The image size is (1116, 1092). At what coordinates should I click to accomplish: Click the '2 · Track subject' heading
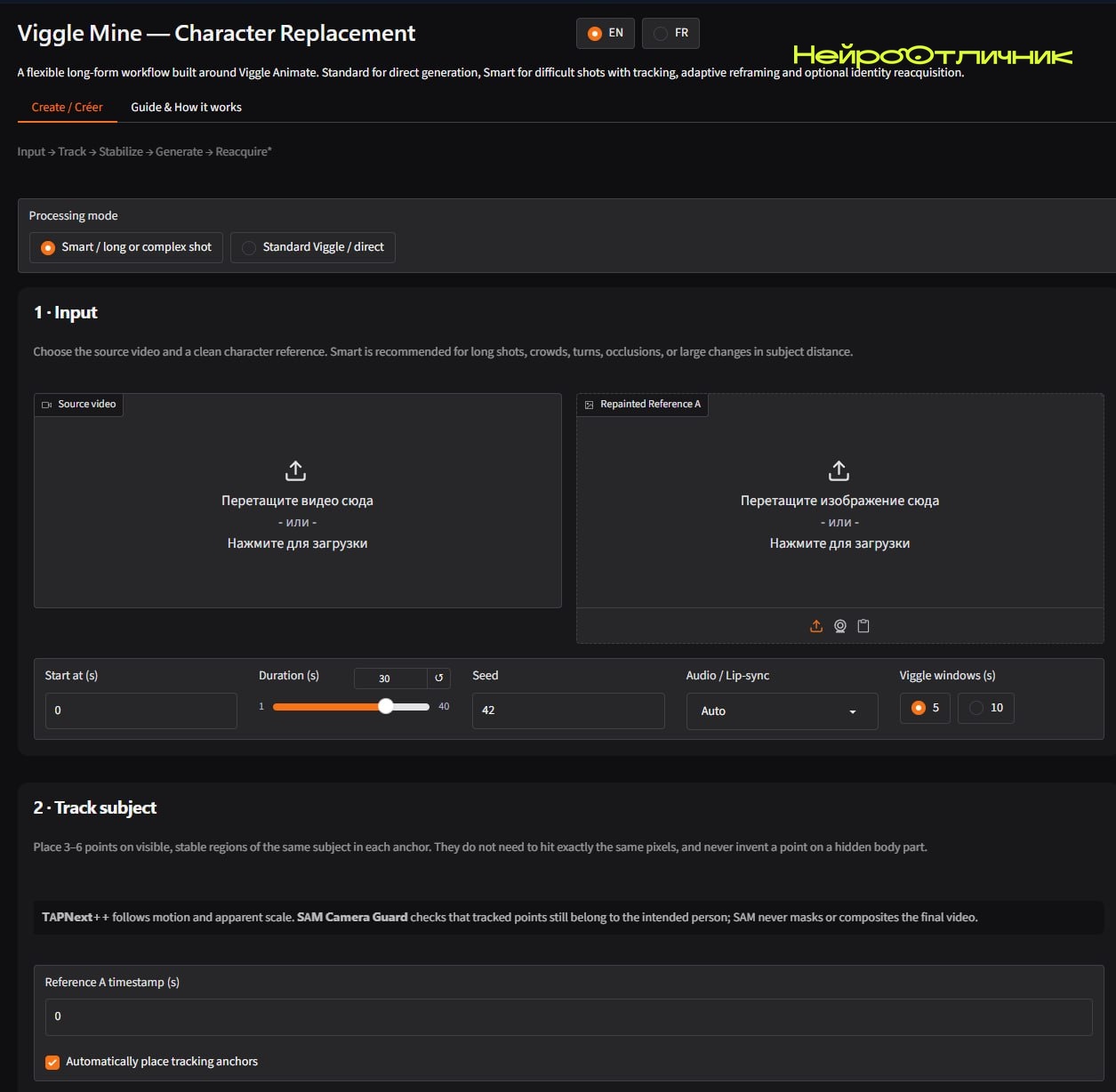tap(95, 808)
